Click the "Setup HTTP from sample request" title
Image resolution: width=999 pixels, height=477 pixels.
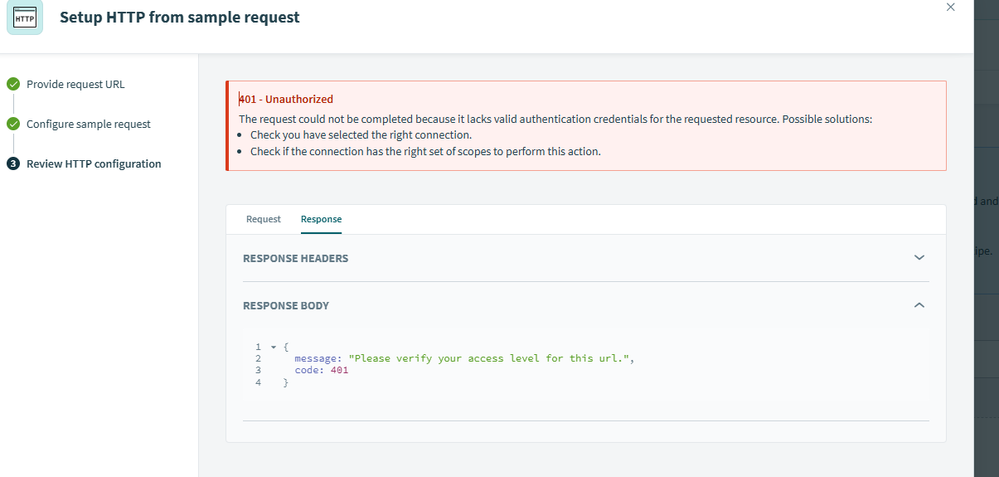coord(179,17)
